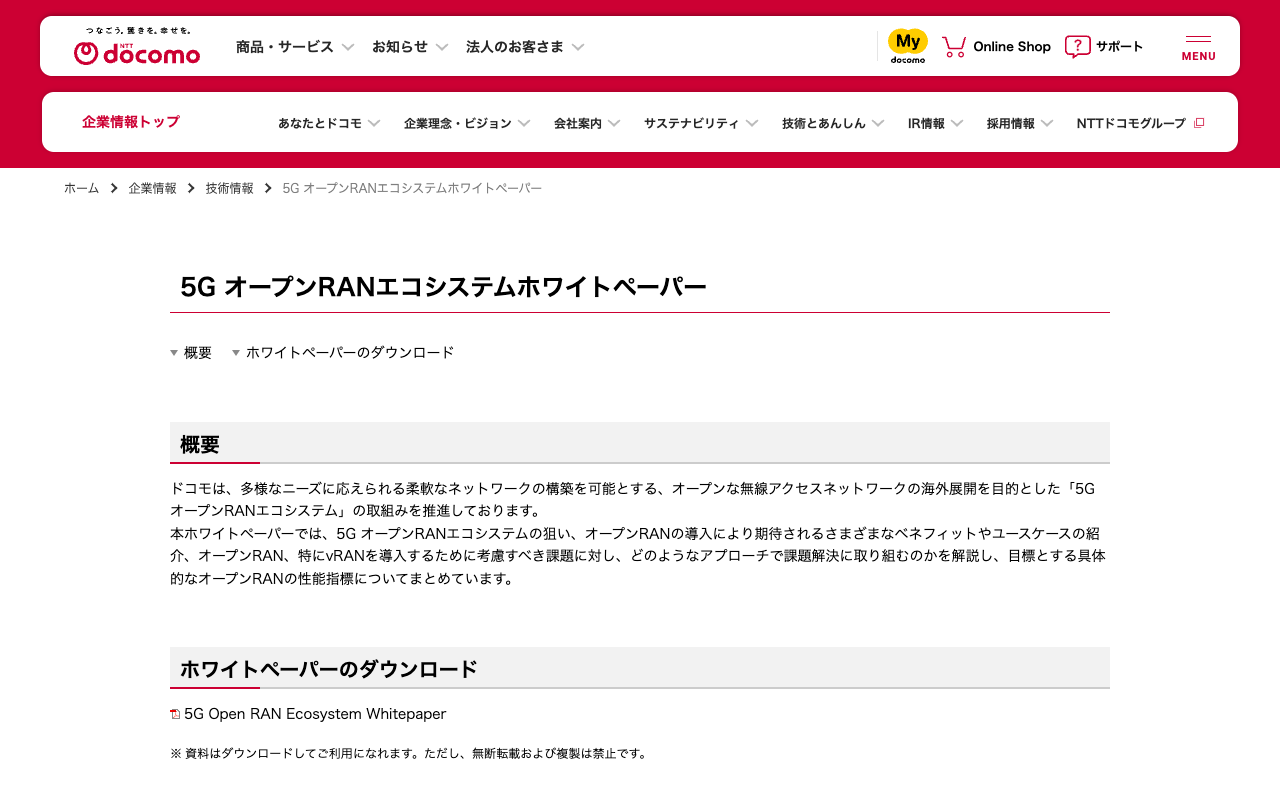Expand the お知らせ dropdown arrow
The height and width of the screenshot is (800, 1280).
coord(442,47)
